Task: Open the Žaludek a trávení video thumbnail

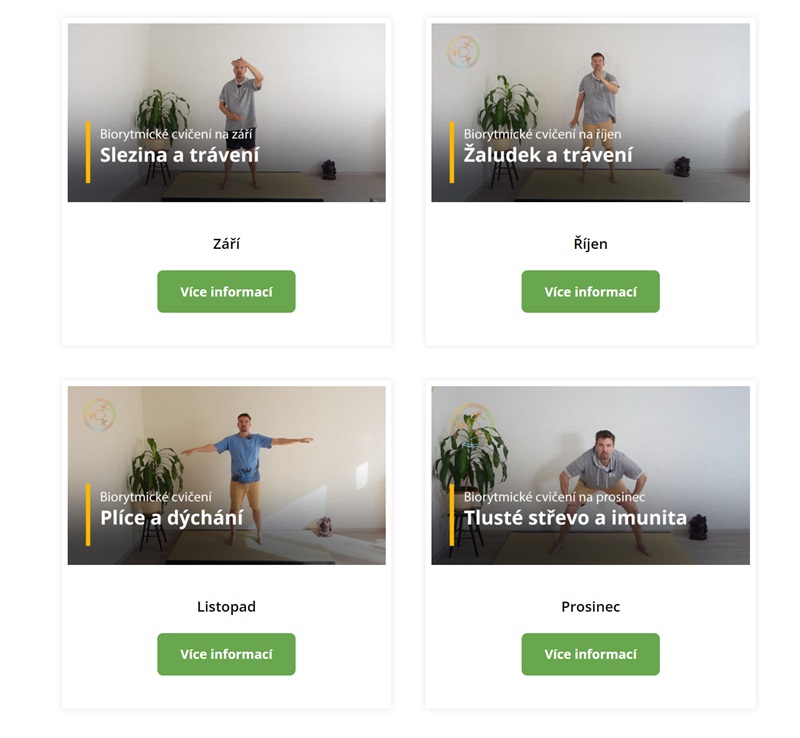Action: point(590,113)
